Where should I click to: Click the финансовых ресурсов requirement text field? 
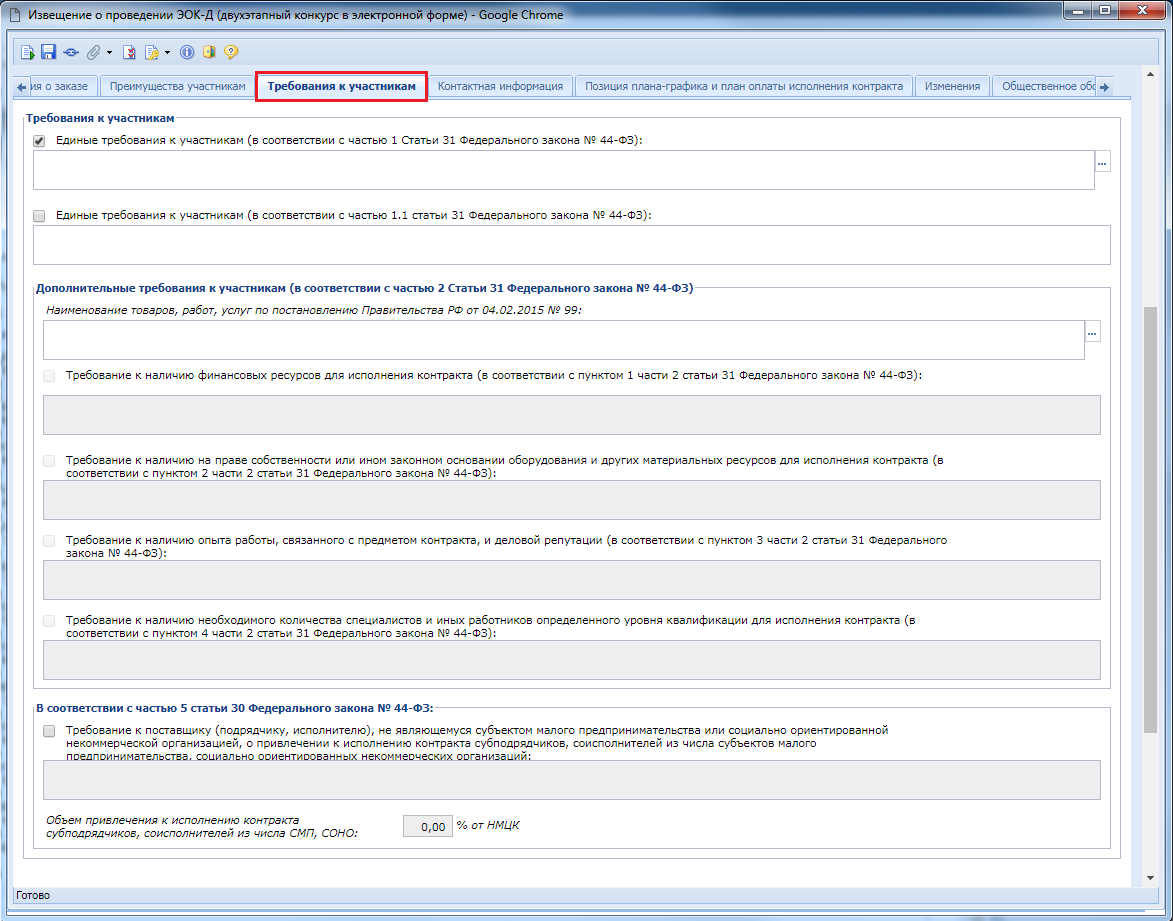[572, 414]
